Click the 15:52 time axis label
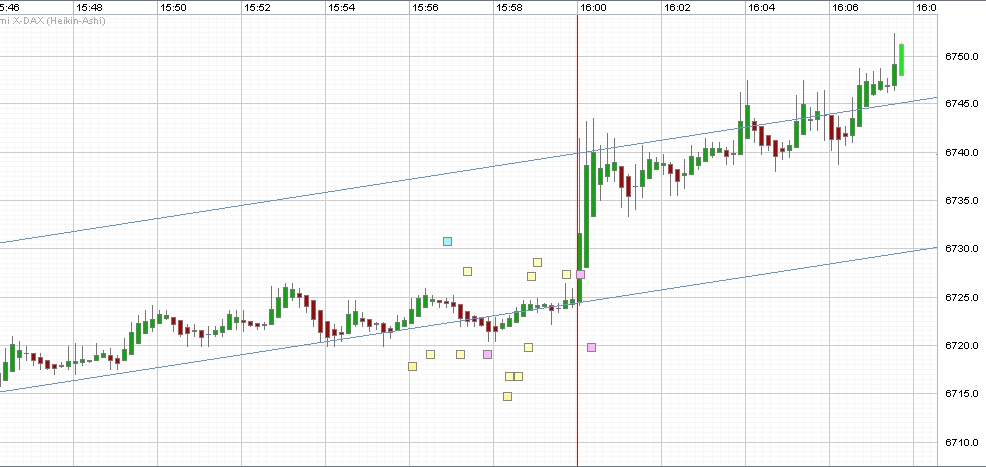 point(257,8)
